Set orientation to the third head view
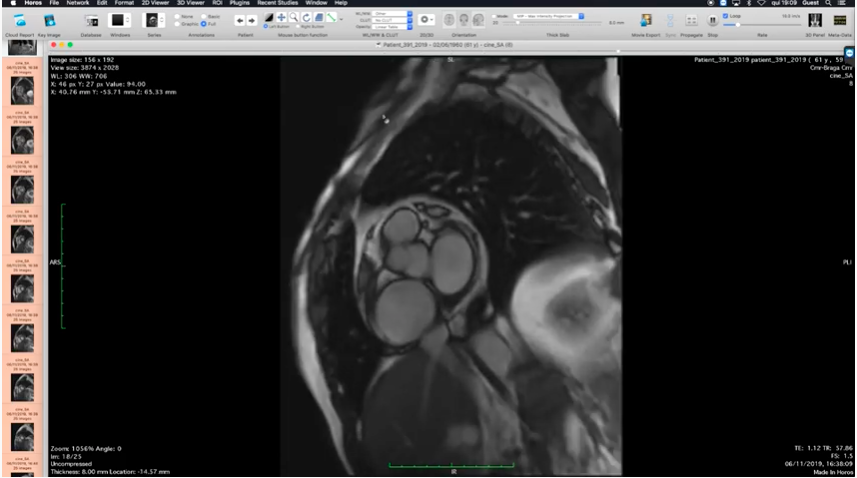Screen dimensions: 857x478 (x=478, y=20)
